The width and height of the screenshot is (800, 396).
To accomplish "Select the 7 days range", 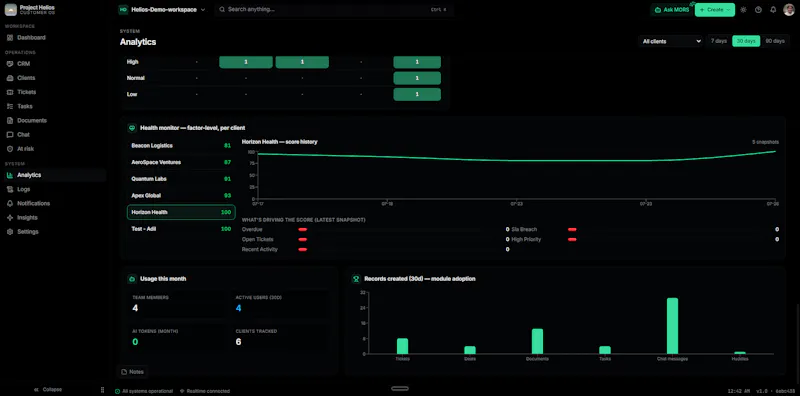I will (718, 41).
